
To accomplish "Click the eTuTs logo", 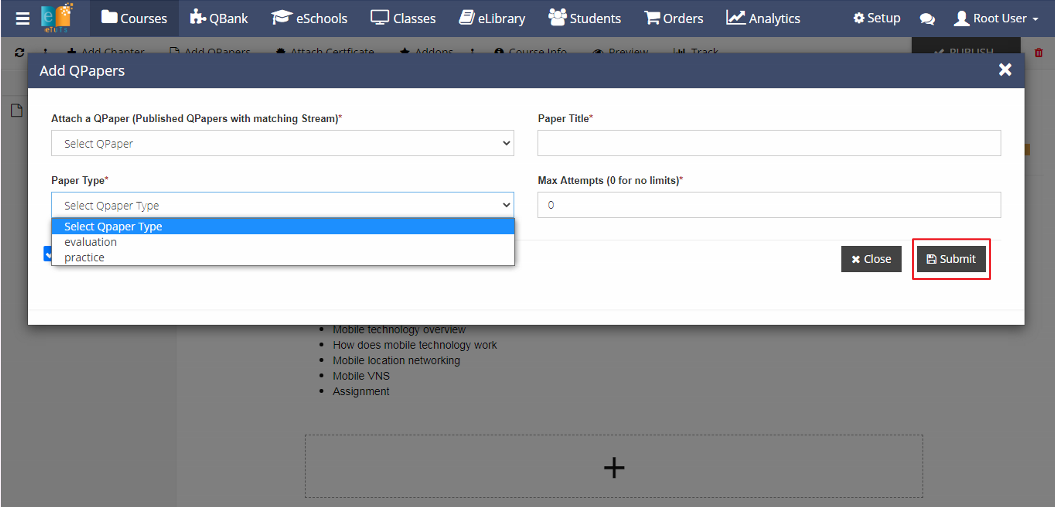I will coord(57,18).
